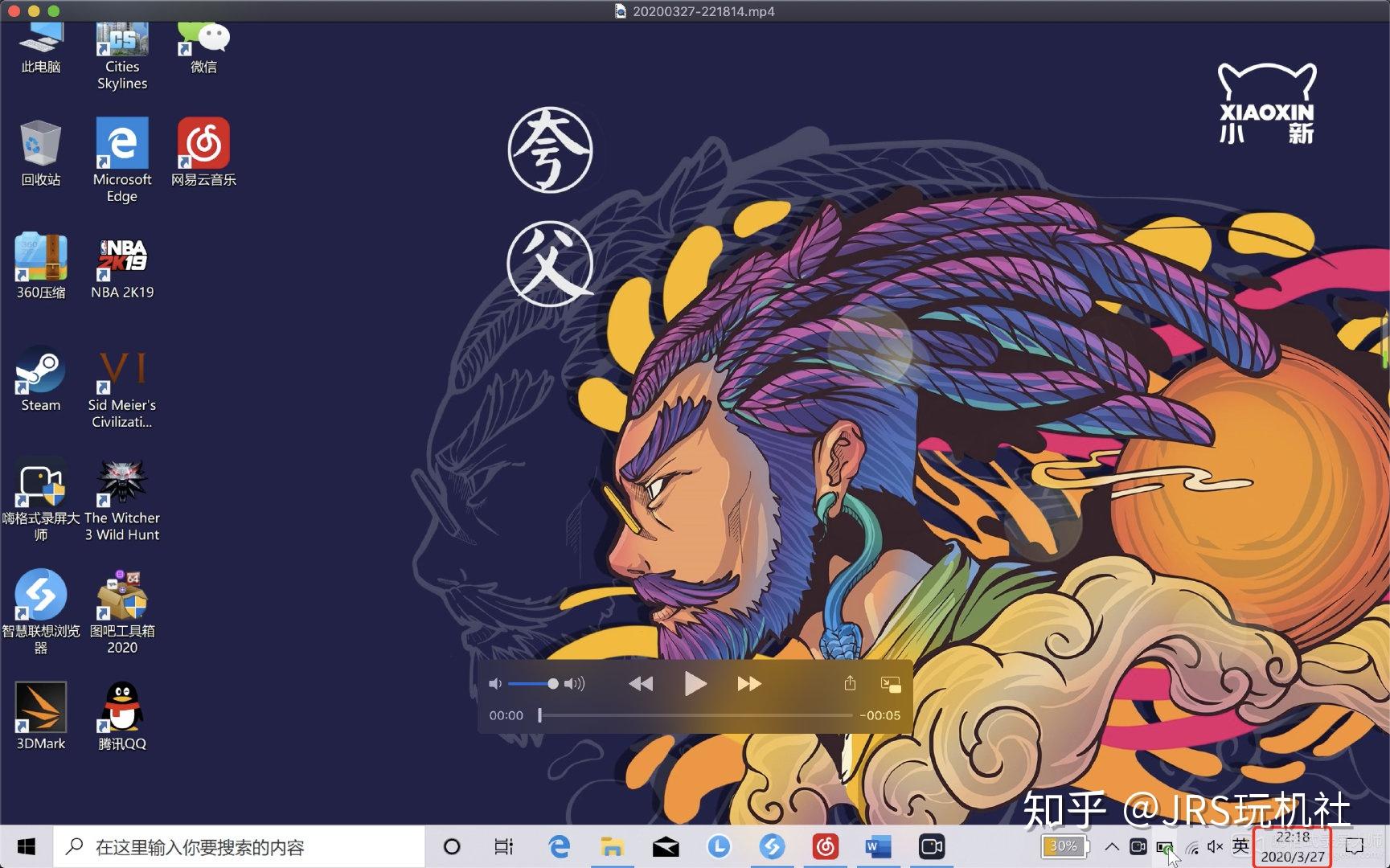
Task: Toggle picture-in-picture mode
Action: pos(891,685)
